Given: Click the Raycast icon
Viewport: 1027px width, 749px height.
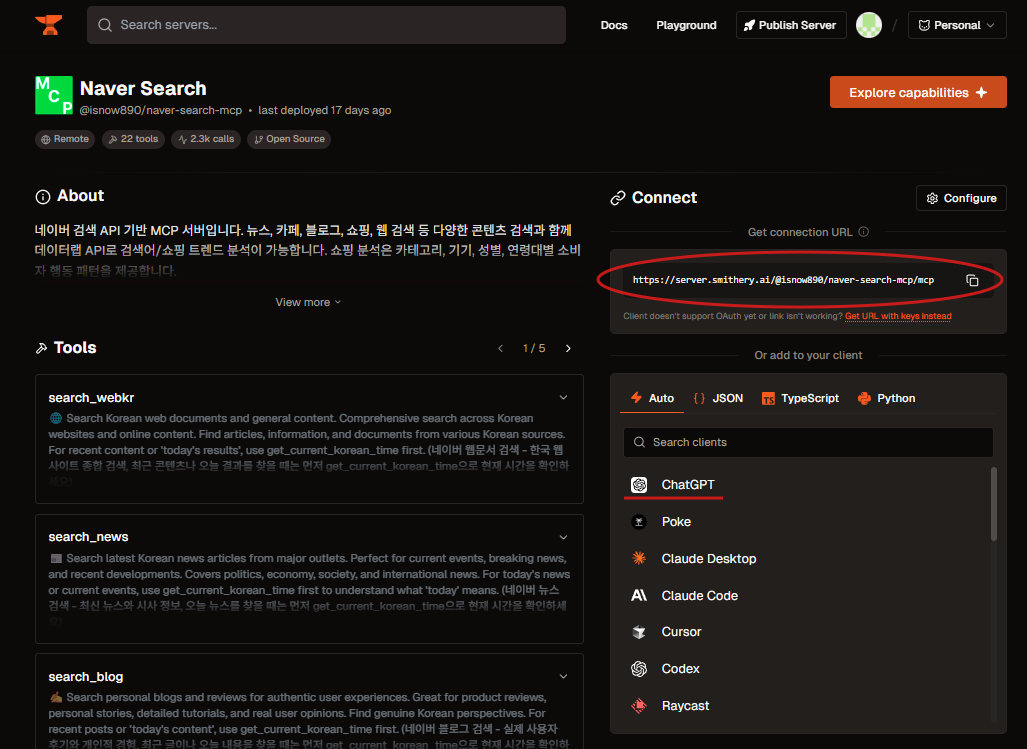Looking at the screenshot, I should click(639, 706).
